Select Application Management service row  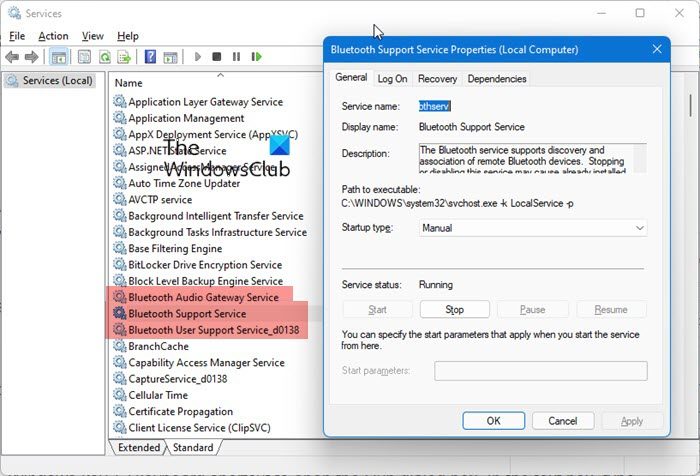coord(179,118)
